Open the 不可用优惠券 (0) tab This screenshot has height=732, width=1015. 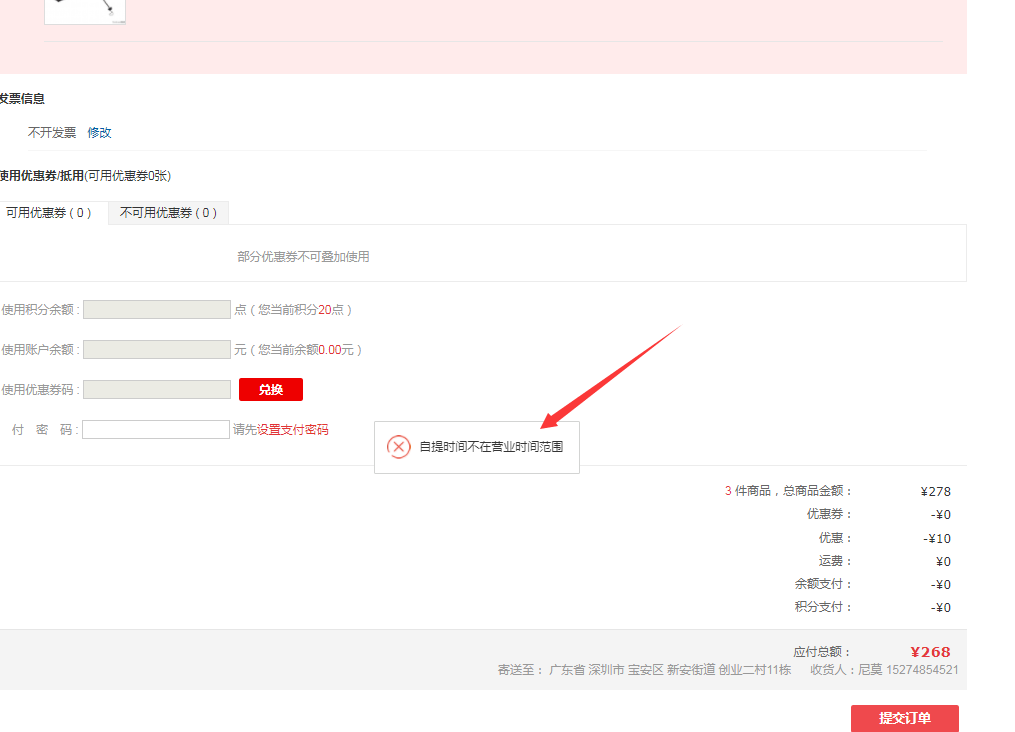coord(168,213)
